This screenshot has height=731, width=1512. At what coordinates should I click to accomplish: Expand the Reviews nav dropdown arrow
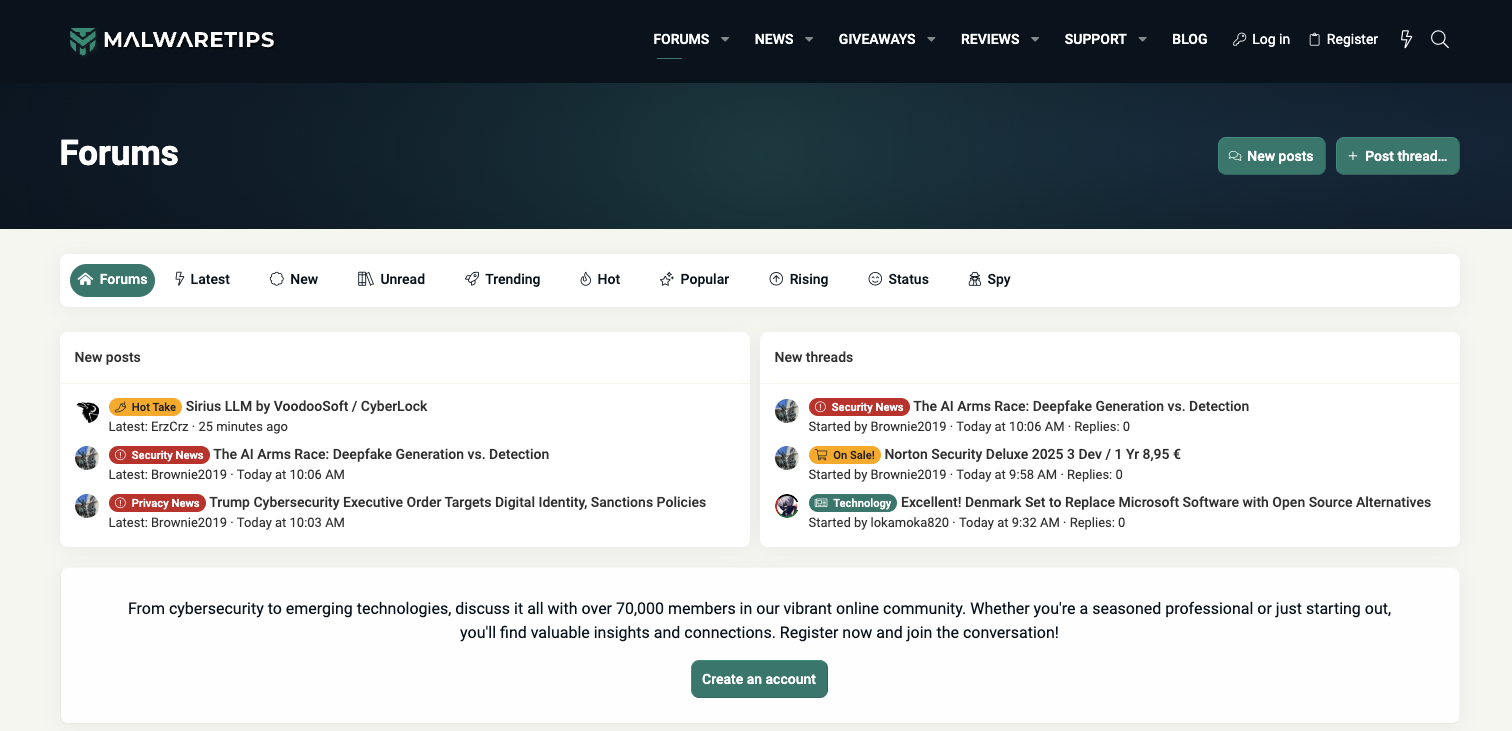(1035, 39)
